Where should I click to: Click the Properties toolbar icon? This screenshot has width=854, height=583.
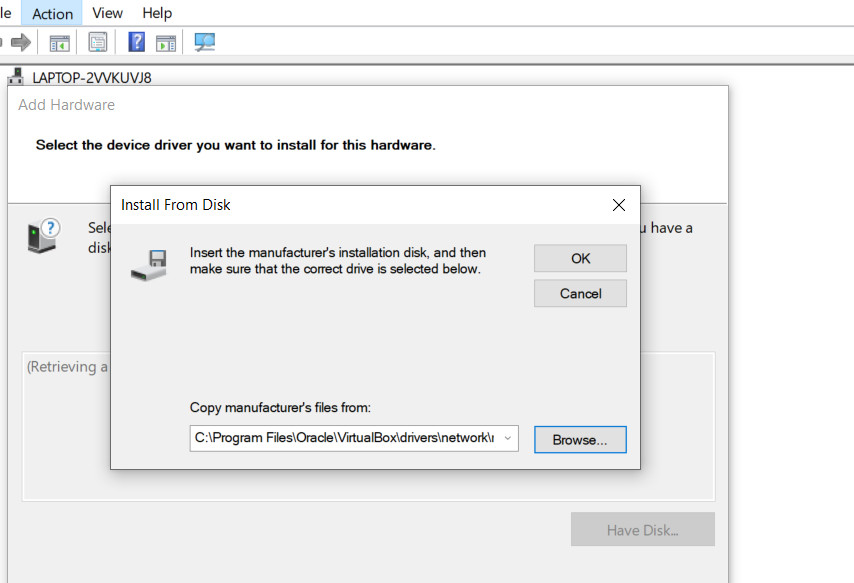[97, 42]
